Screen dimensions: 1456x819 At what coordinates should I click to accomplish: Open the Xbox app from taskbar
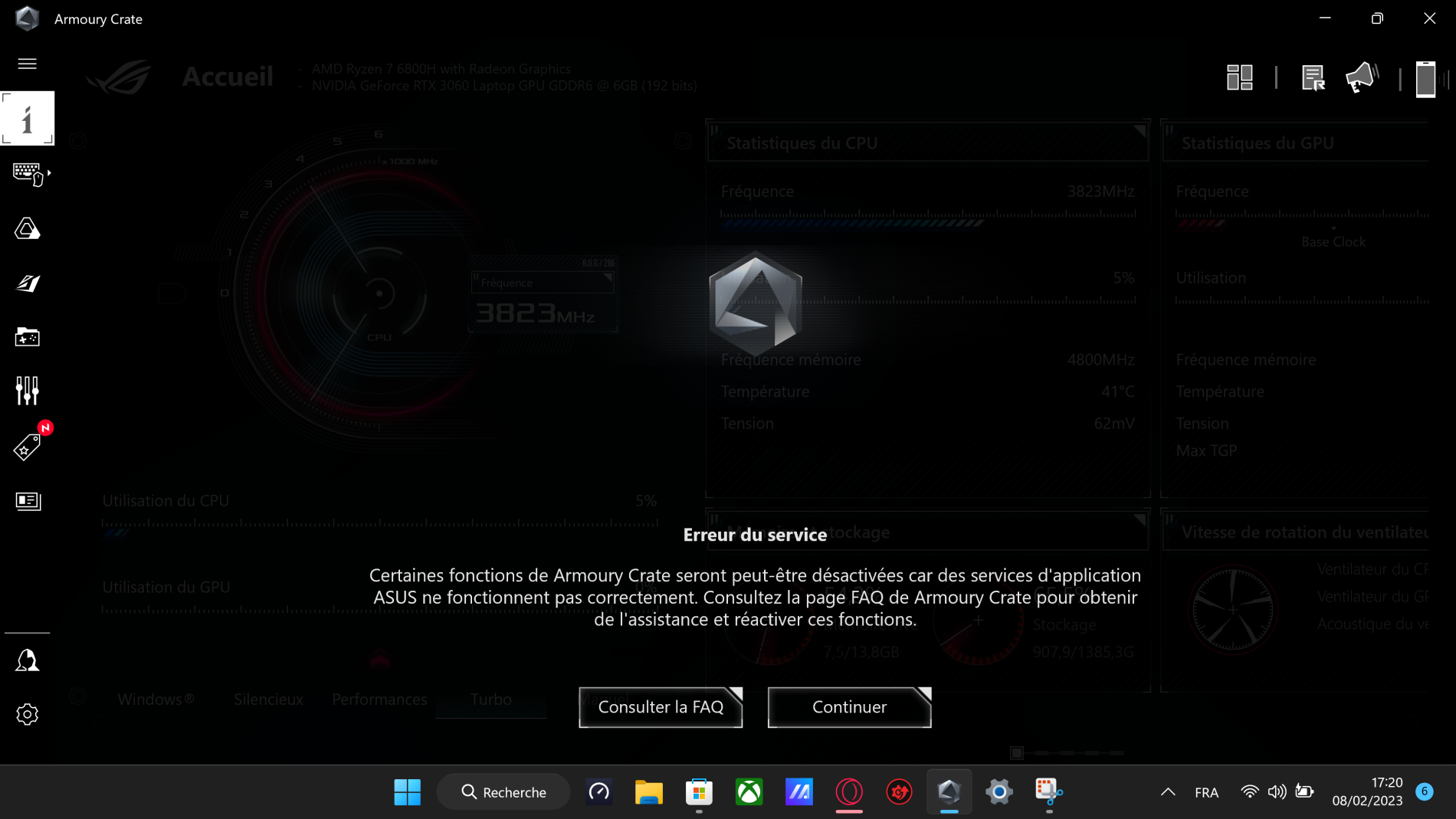tap(749, 792)
